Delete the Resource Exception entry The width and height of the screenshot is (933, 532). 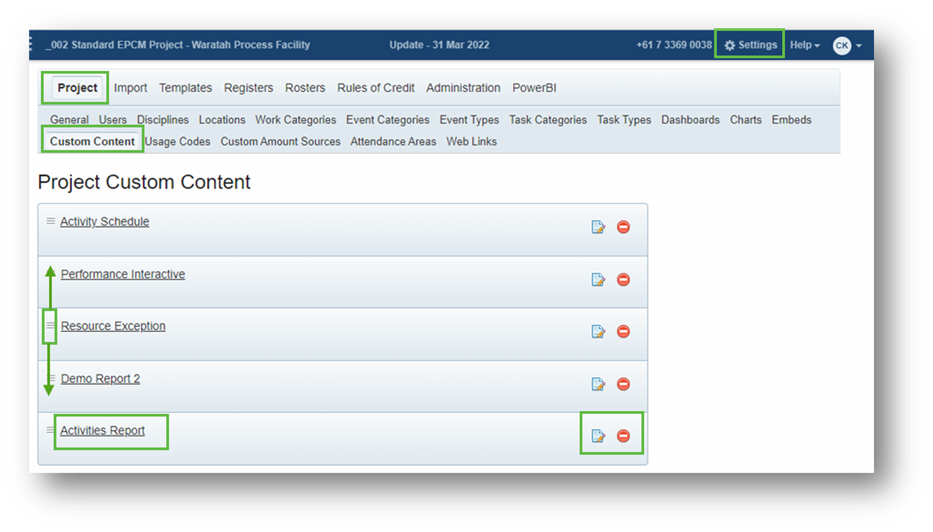[x=623, y=331]
